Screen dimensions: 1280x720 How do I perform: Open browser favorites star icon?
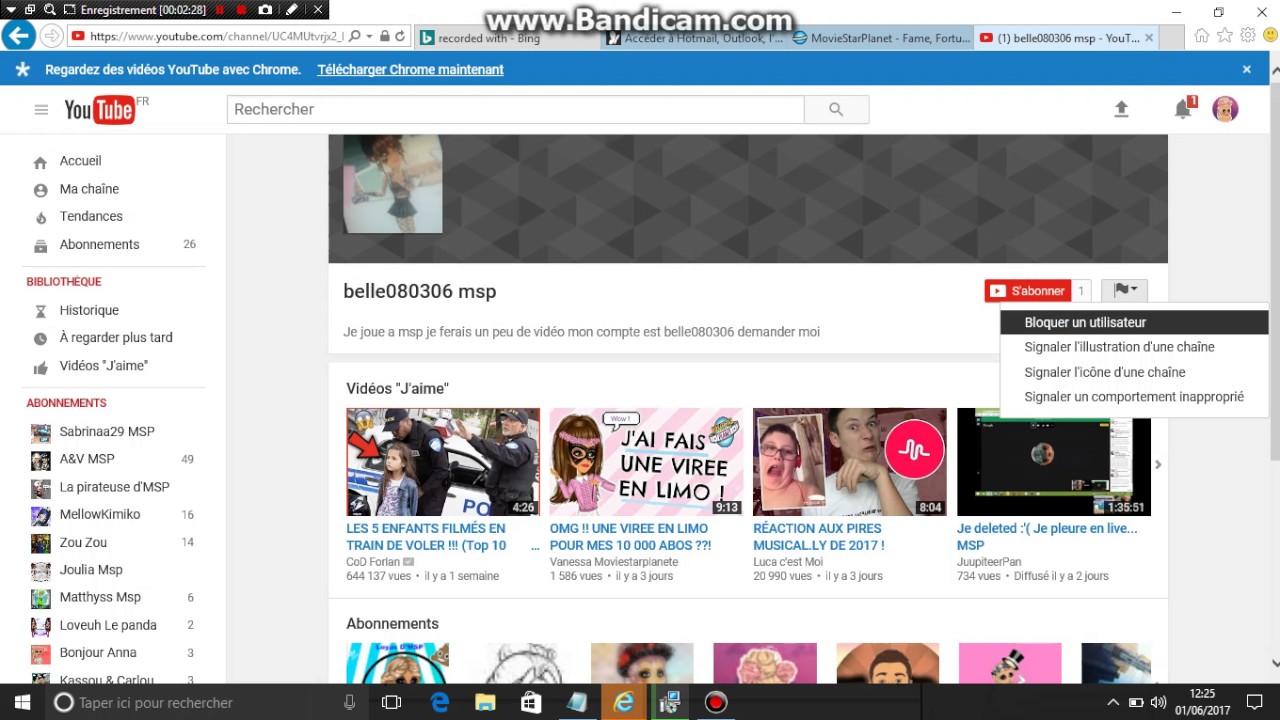1225,36
